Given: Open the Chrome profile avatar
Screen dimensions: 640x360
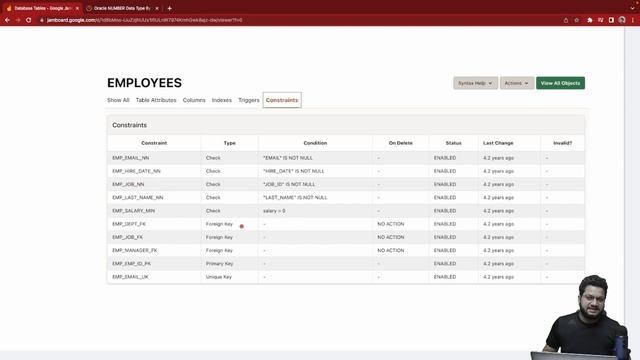Looking at the screenshot, I should [x=622, y=20].
